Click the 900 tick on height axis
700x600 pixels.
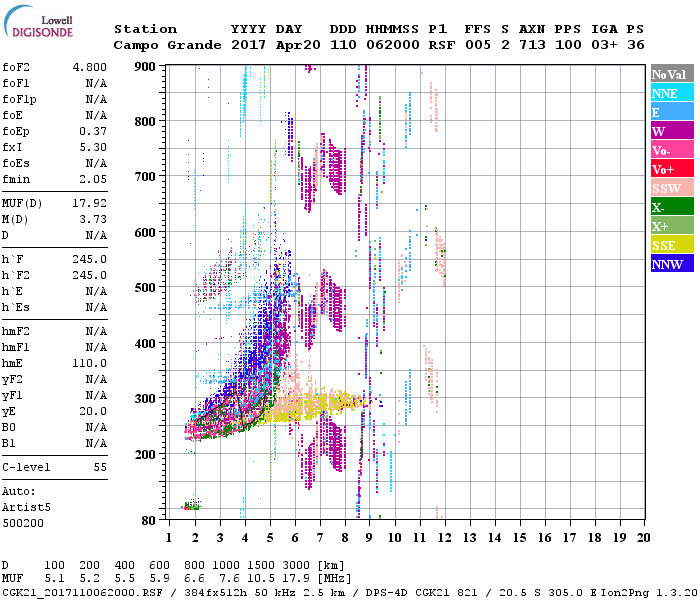(x=147, y=66)
